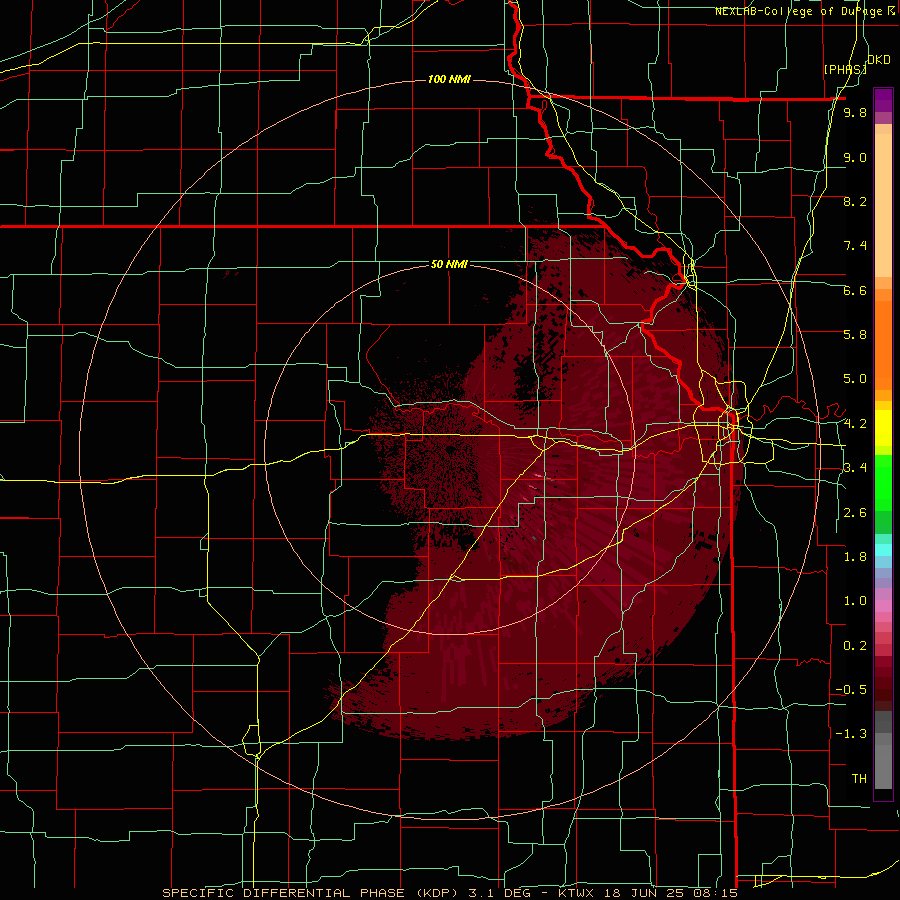Click the 5.8 scale value
Image resolution: width=900 pixels, height=900 pixels.
(x=855, y=334)
